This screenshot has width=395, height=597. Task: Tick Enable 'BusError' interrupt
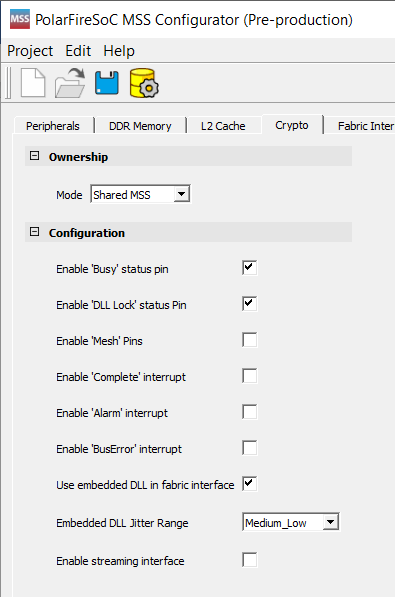tap(249, 448)
